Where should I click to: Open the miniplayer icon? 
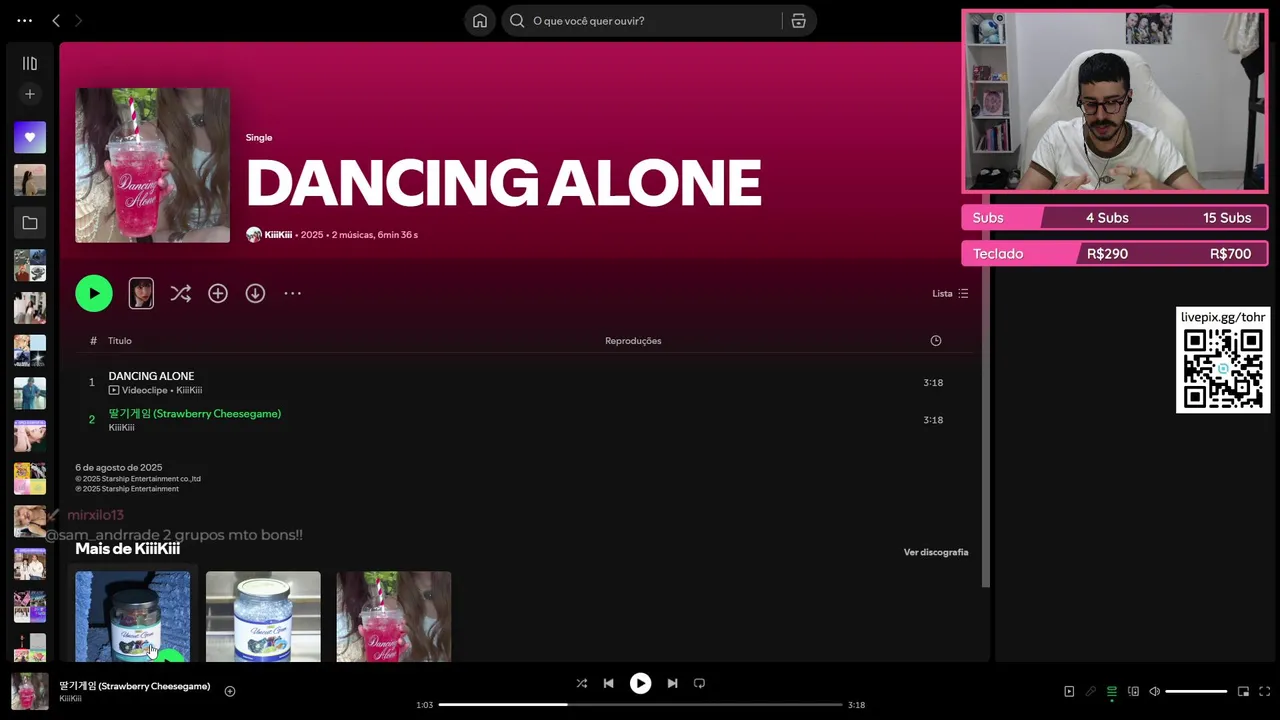tap(1244, 691)
